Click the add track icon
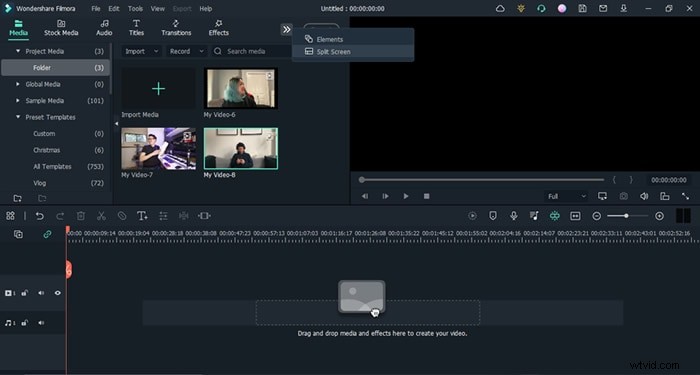 coord(18,234)
